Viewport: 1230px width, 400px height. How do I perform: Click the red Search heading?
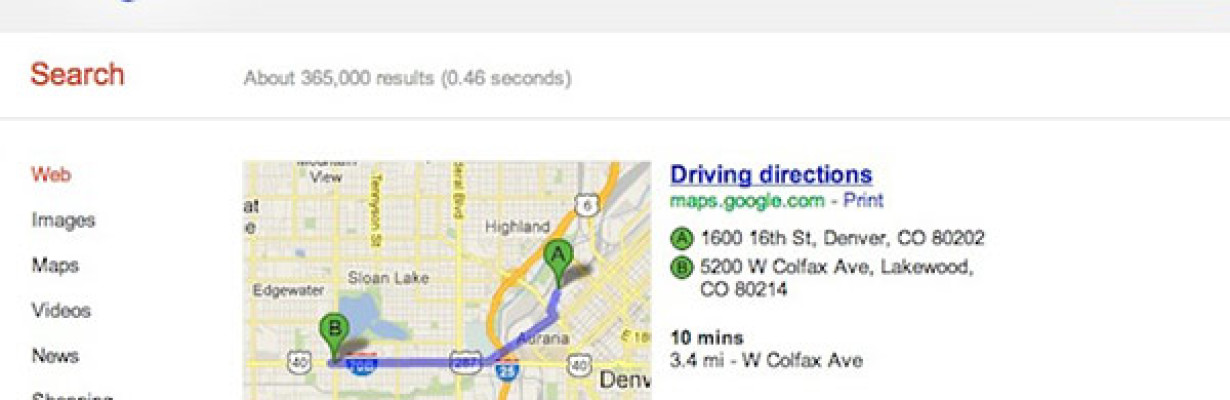(x=77, y=74)
